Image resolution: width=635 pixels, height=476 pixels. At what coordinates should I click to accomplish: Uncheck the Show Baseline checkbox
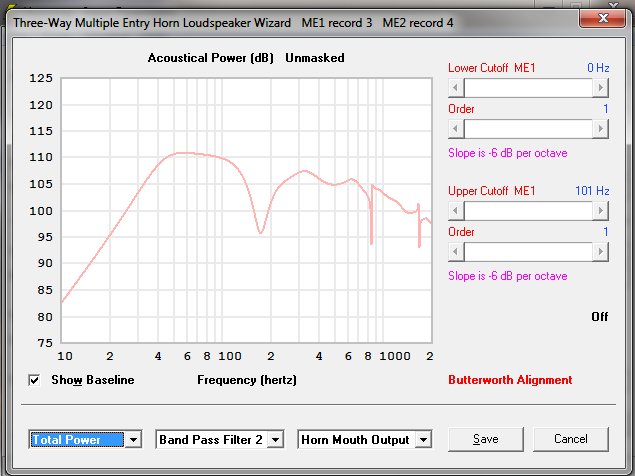pyautogui.click(x=34, y=380)
